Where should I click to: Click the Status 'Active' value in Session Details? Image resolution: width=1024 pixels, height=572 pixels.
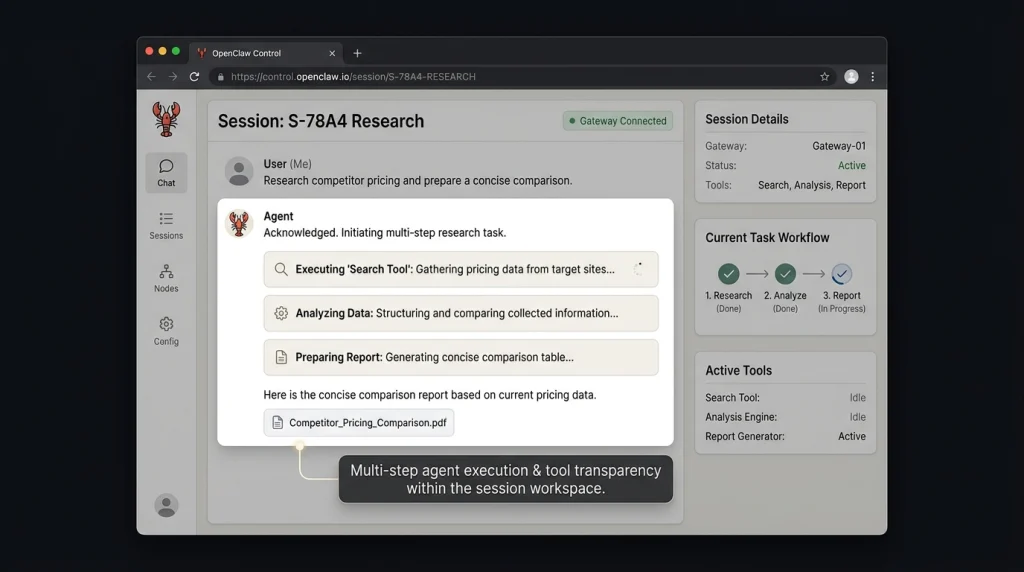tap(852, 166)
